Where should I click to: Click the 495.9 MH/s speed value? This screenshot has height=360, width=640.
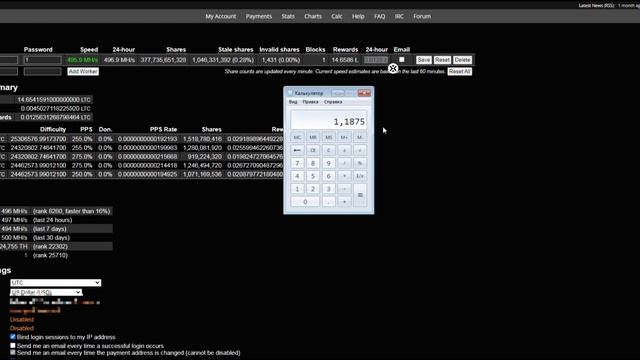(x=82, y=60)
